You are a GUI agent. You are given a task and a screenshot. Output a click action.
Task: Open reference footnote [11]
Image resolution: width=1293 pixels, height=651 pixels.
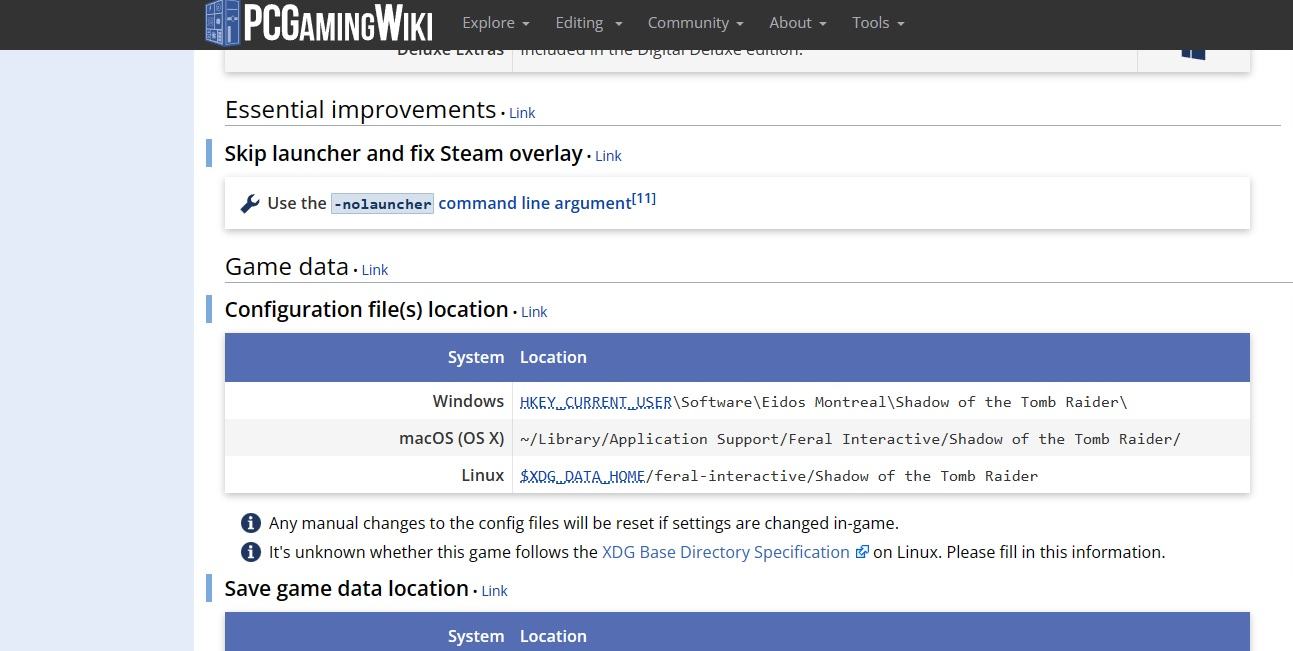click(644, 198)
